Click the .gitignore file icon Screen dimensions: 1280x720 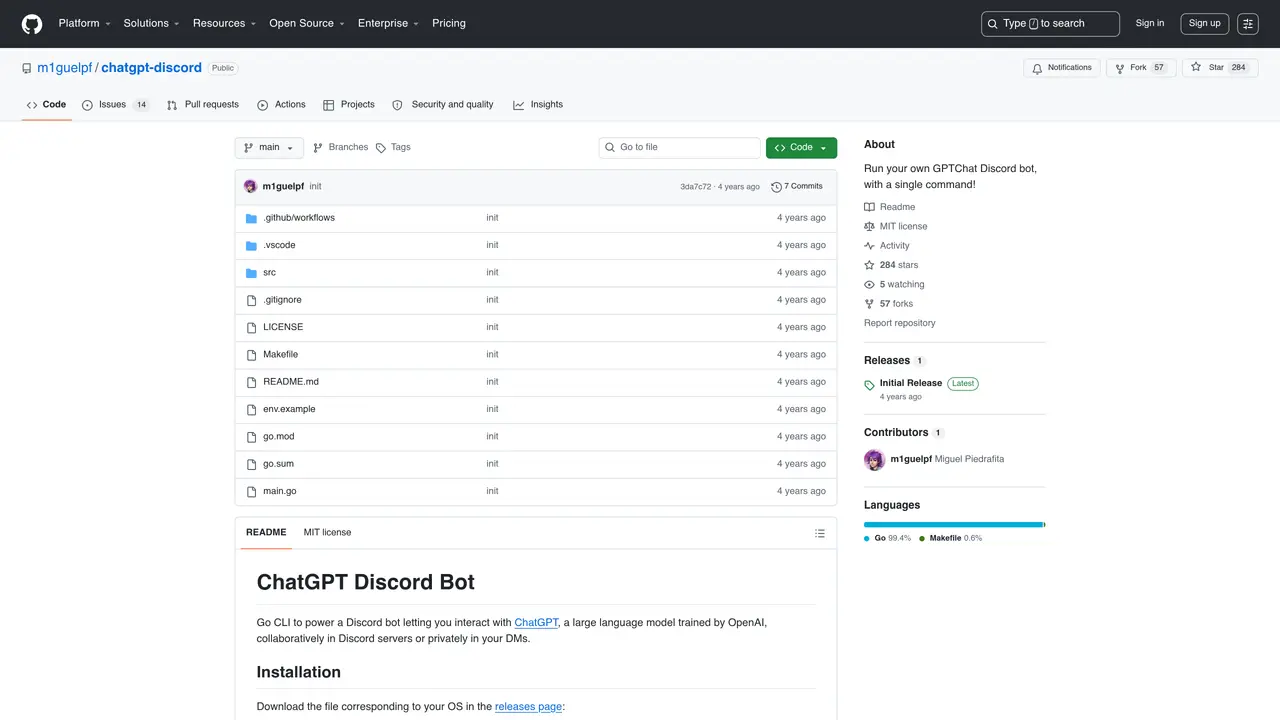pos(252,300)
